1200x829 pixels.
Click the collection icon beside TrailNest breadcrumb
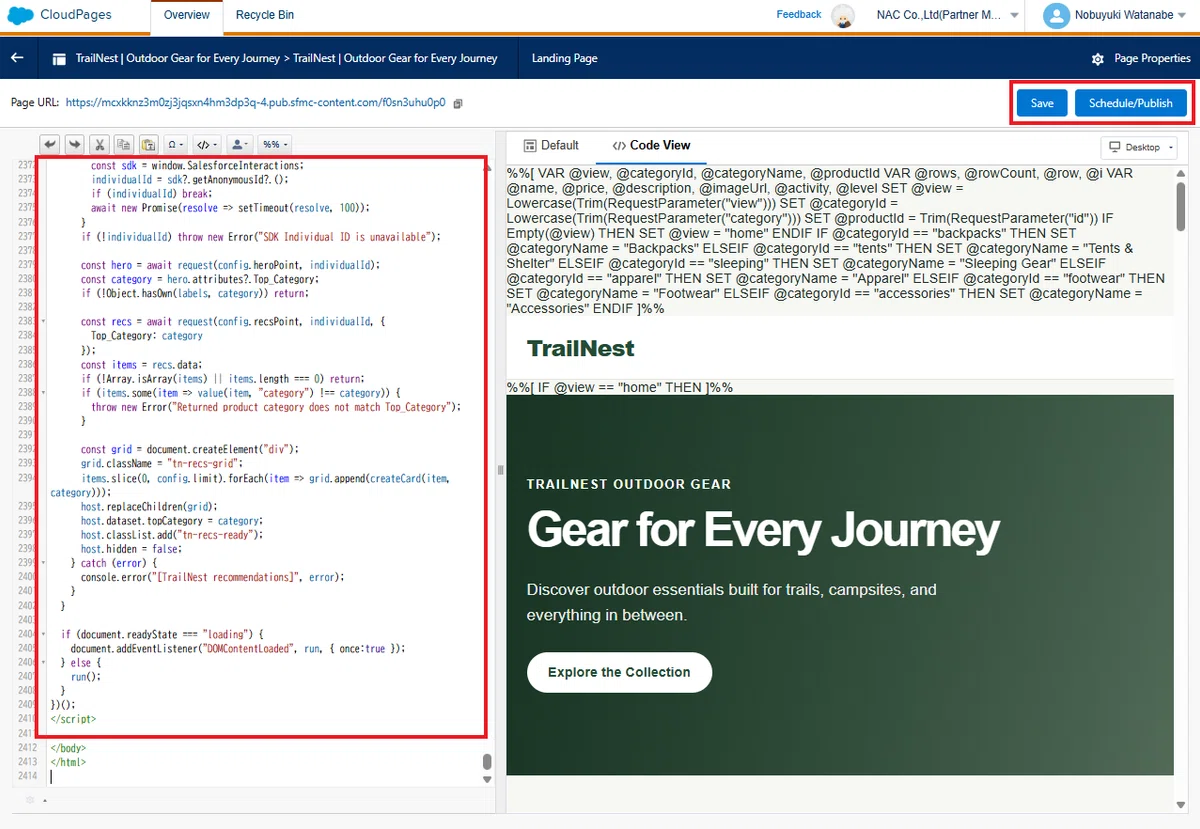tap(59, 59)
